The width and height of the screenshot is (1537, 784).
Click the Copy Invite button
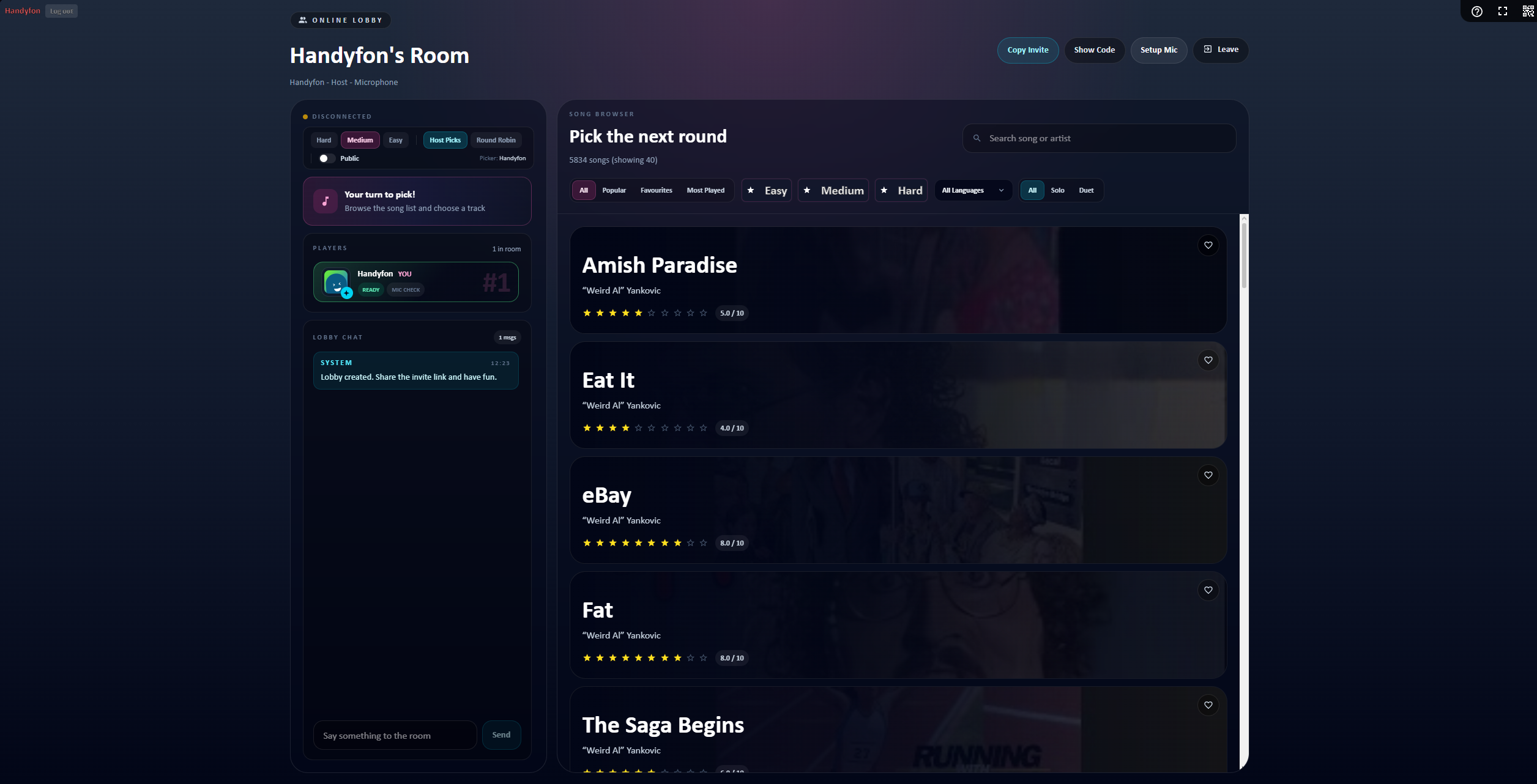[x=1028, y=50]
